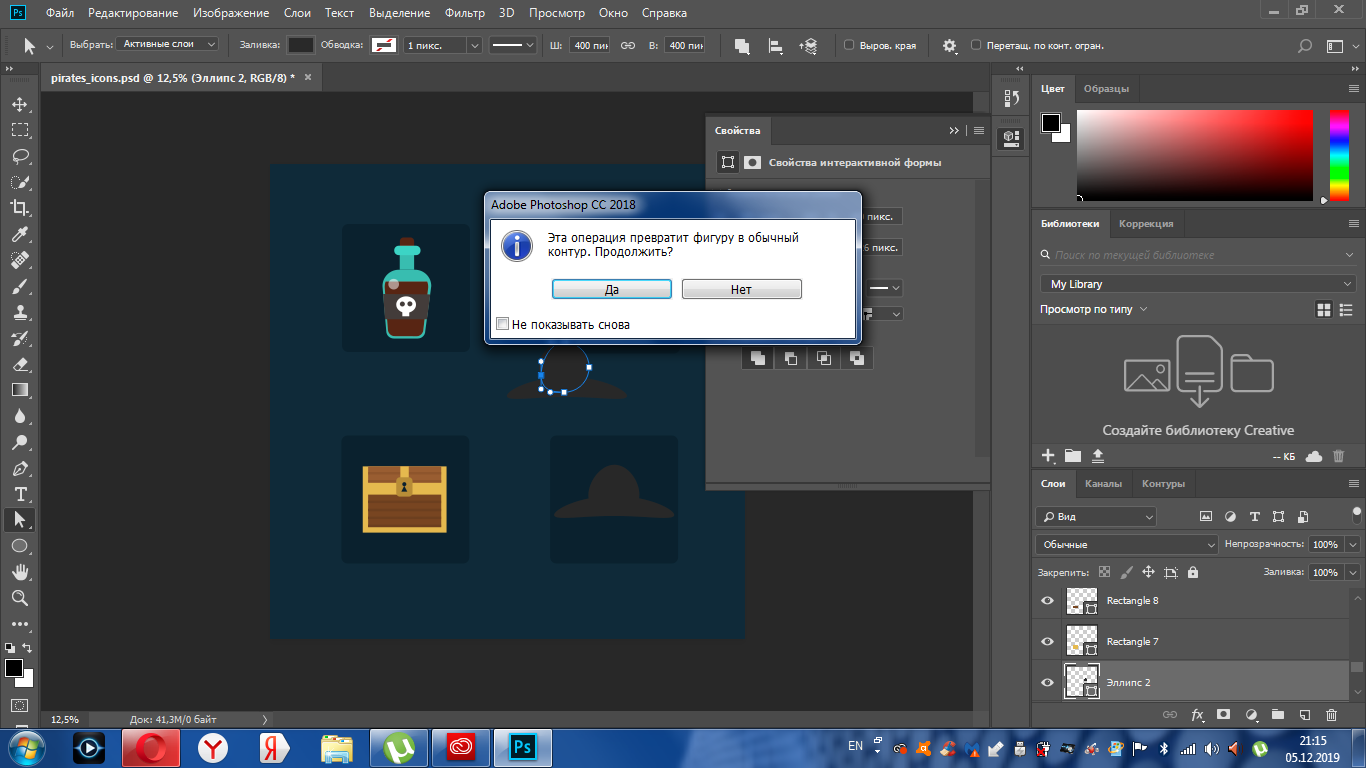Delete layer using the trash icon

pos(1331,715)
